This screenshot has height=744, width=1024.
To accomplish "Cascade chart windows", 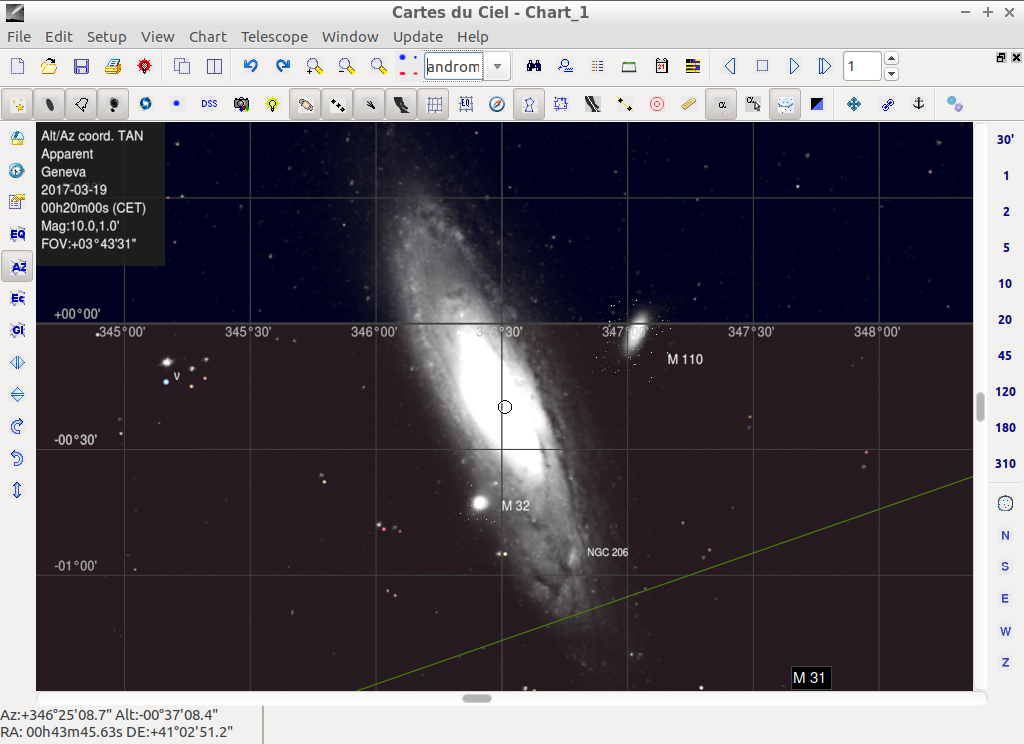I will click(182, 66).
